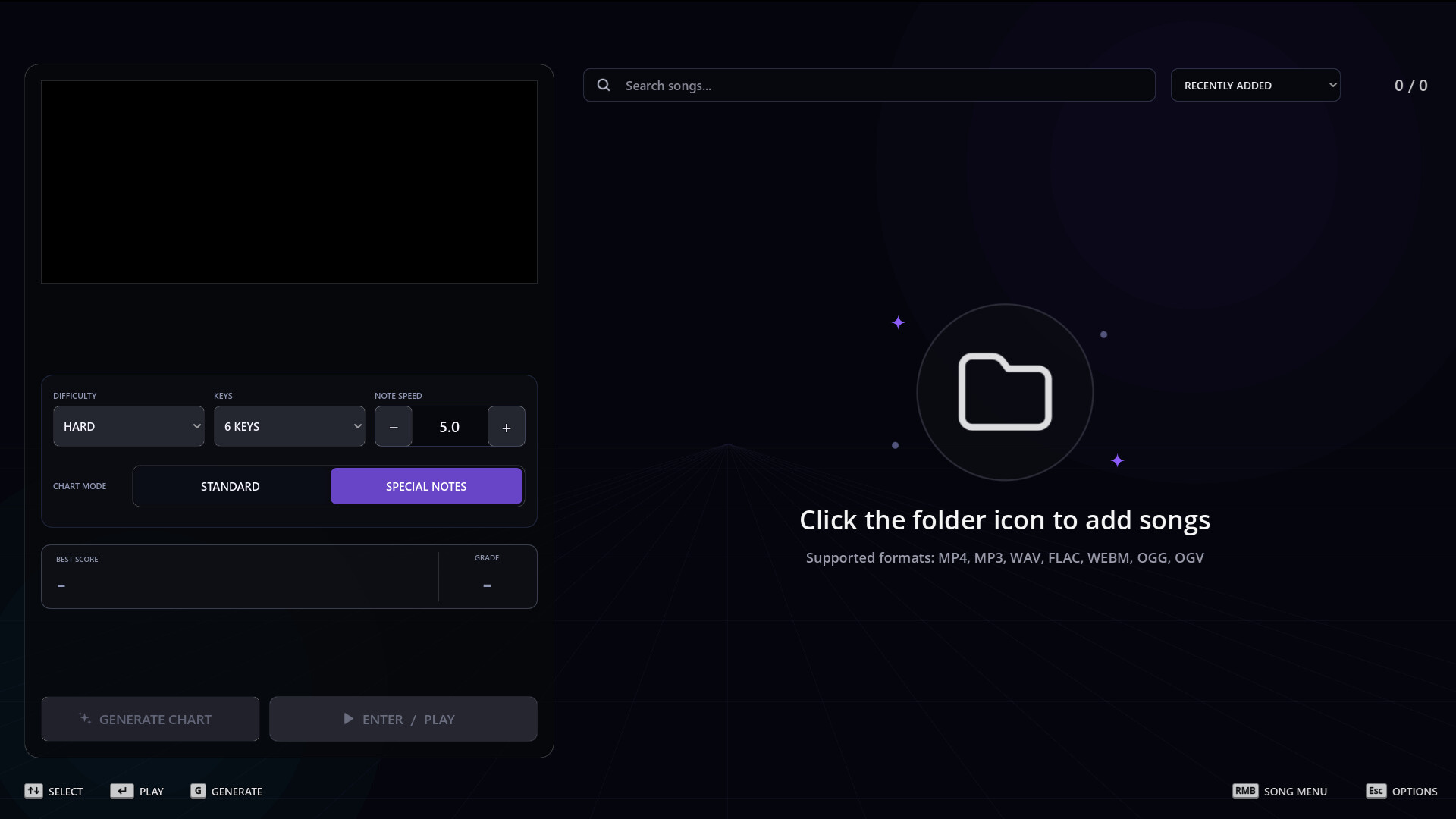Image resolution: width=1456 pixels, height=819 pixels.
Task: Click the ENTER / PLAY button
Action: [403, 719]
